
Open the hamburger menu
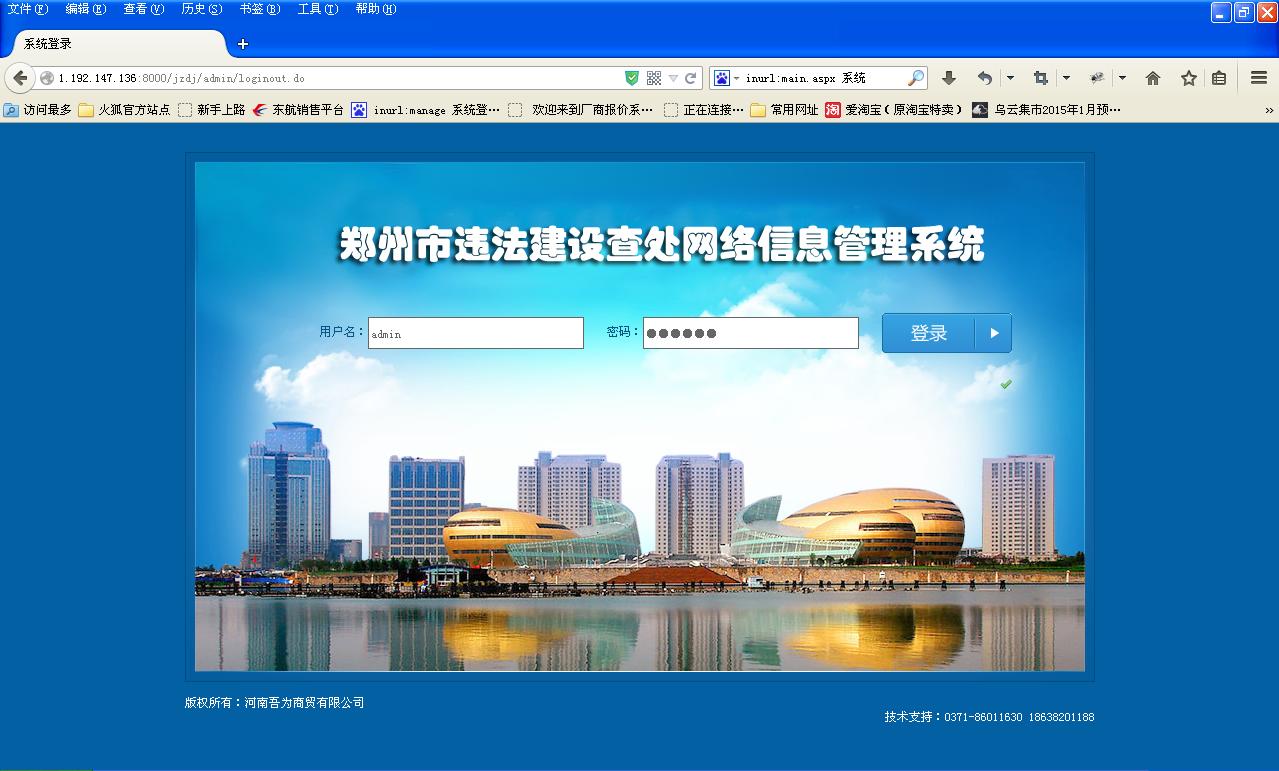tap(1259, 78)
